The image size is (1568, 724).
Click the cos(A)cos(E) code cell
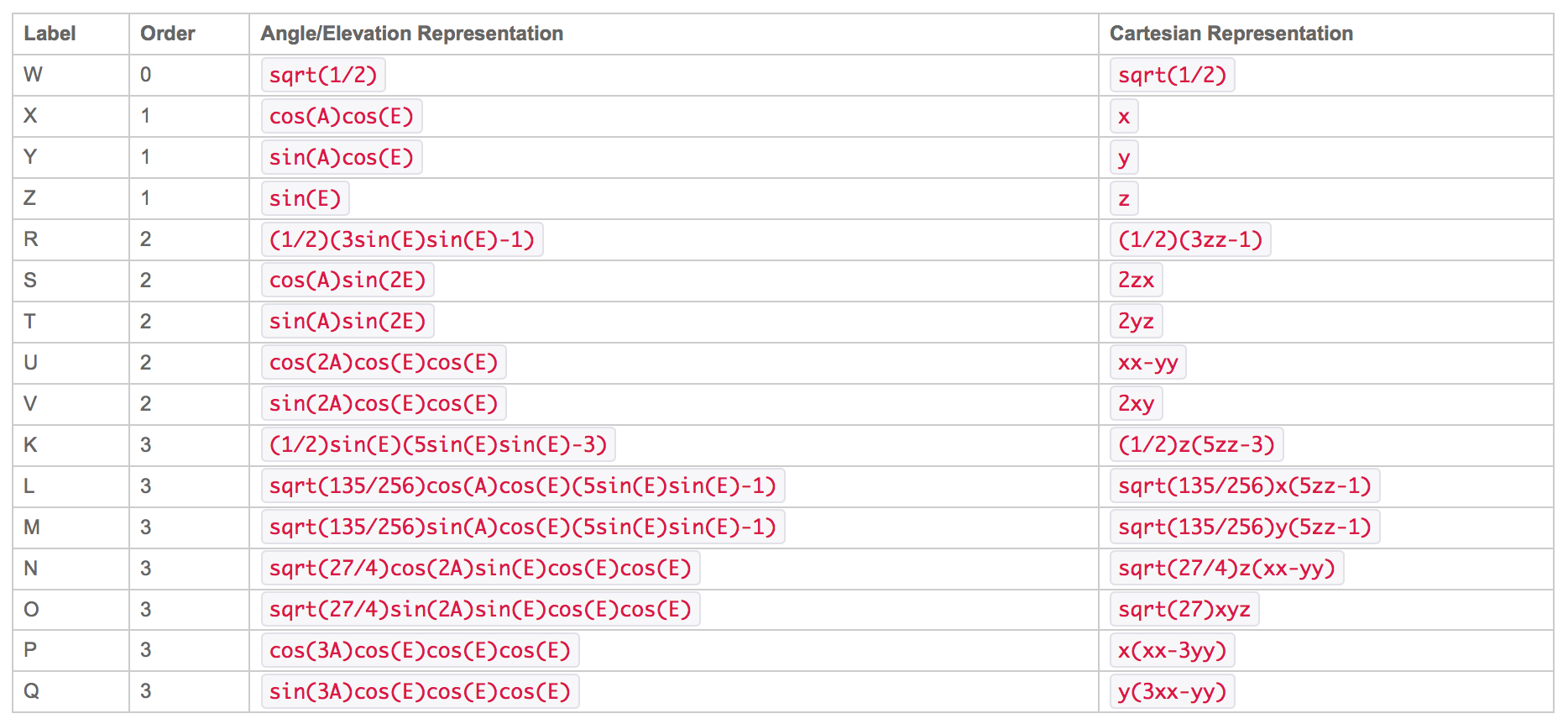pyautogui.click(x=341, y=116)
